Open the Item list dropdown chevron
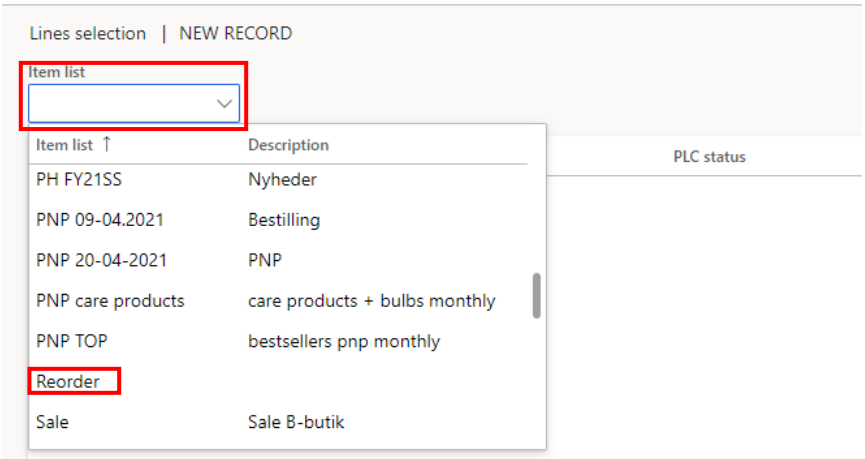 [x=224, y=104]
